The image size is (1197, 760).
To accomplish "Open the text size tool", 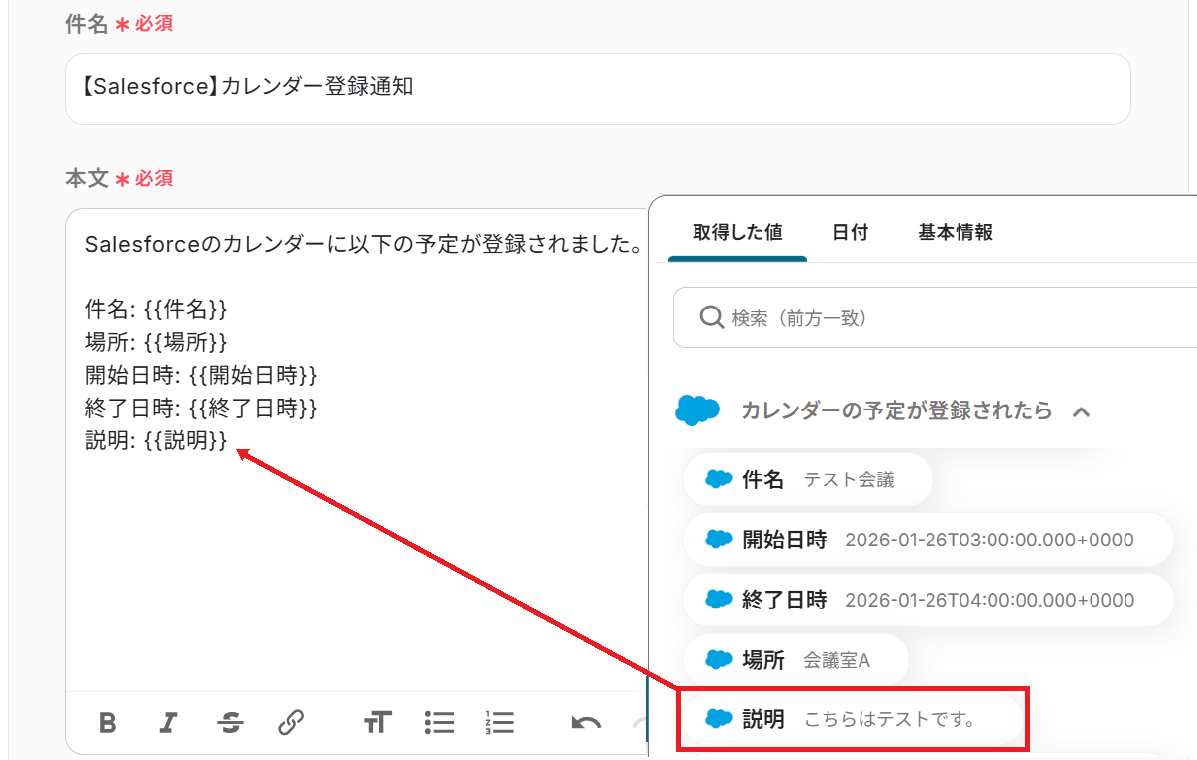I will [378, 722].
